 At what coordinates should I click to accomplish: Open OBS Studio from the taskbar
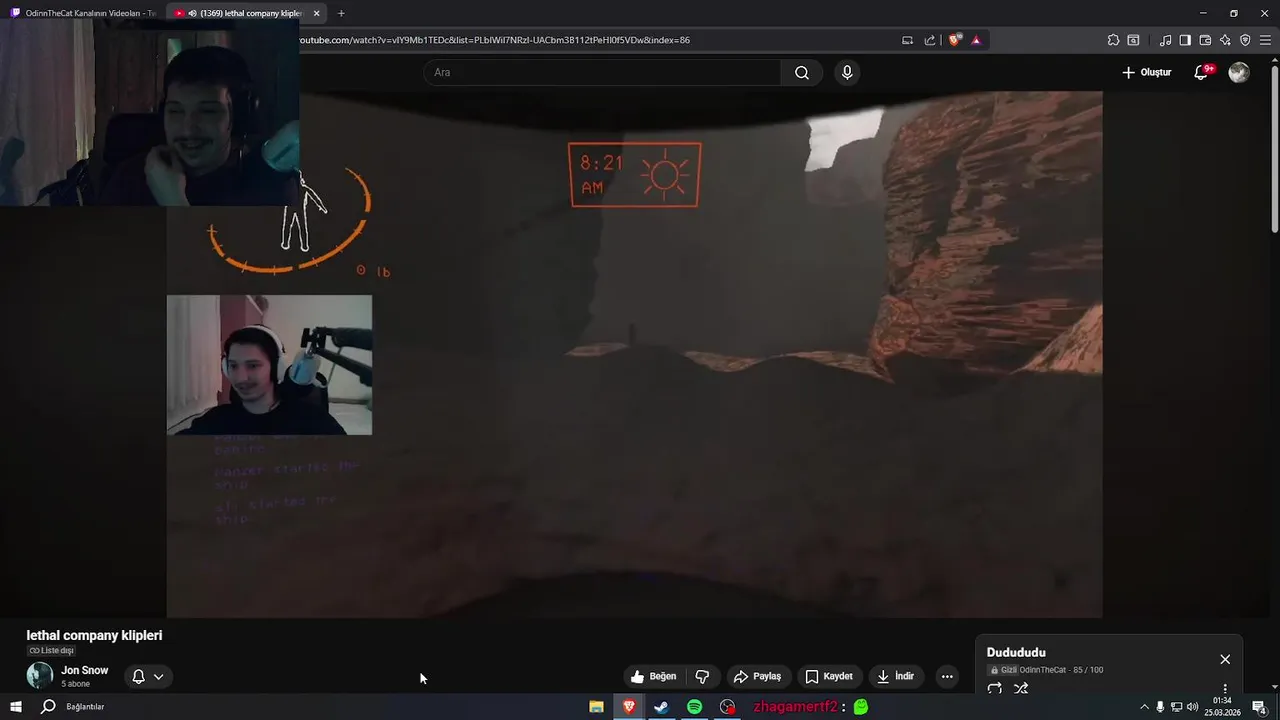tap(727, 707)
